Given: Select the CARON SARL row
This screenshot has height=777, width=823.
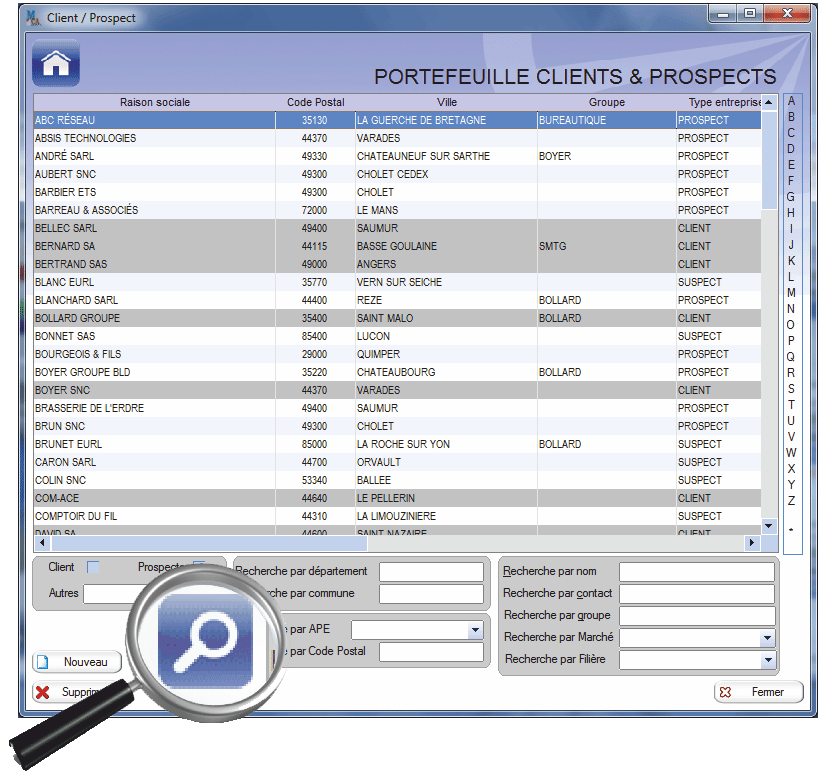Looking at the screenshot, I should pos(397,462).
